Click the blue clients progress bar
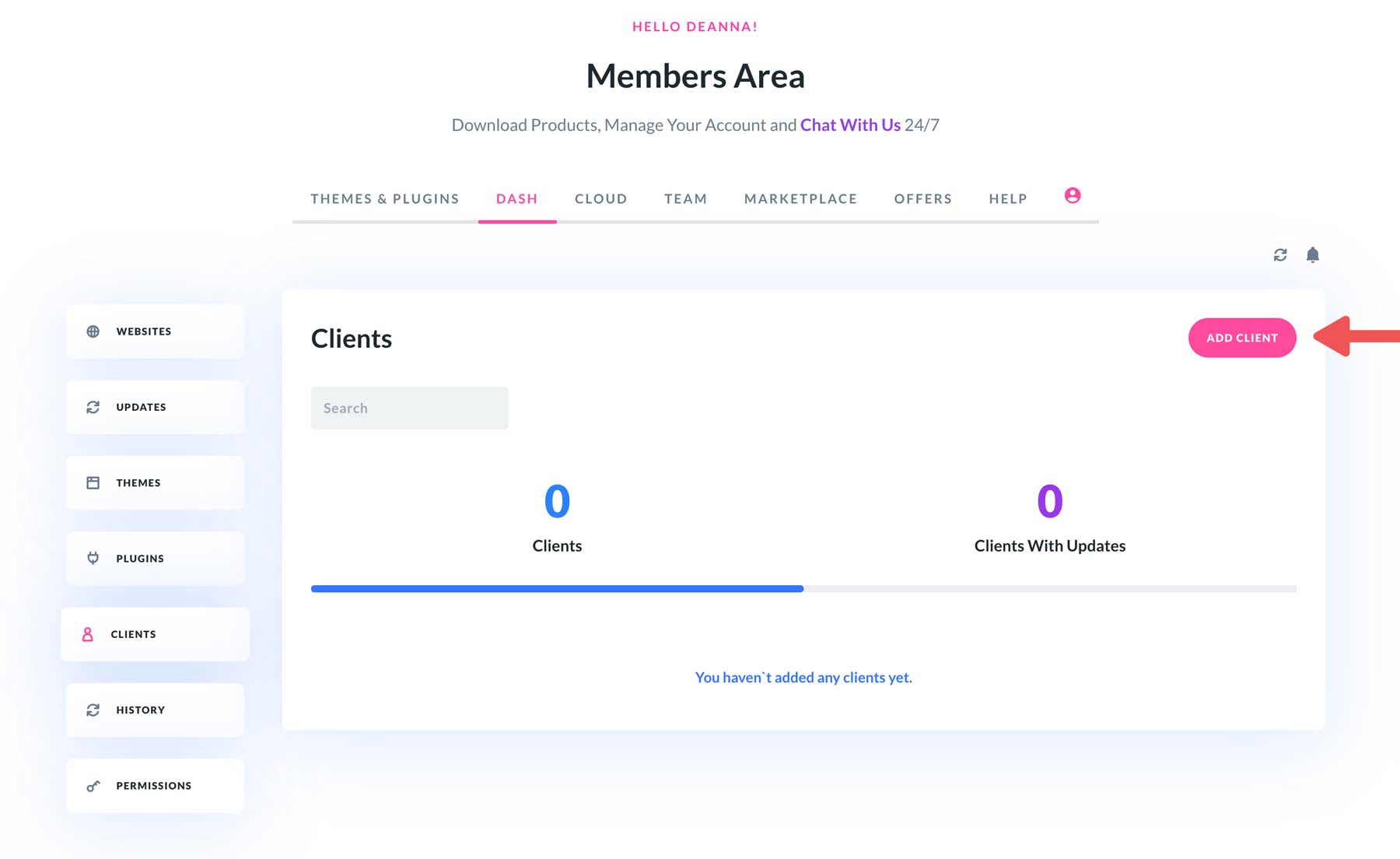This screenshot has width=1400, height=859. pyautogui.click(x=556, y=589)
